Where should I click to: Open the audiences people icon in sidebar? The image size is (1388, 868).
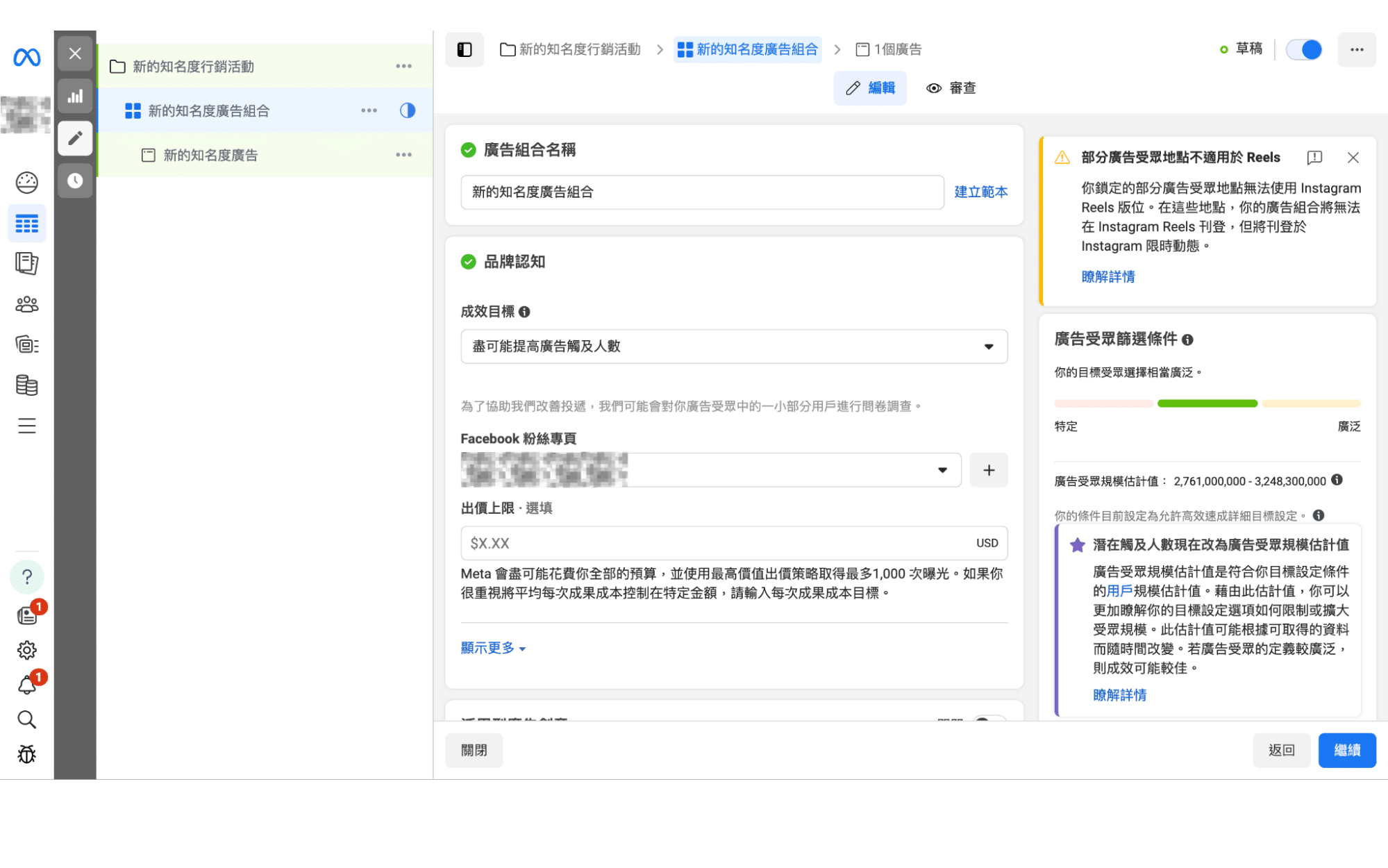point(26,304)
